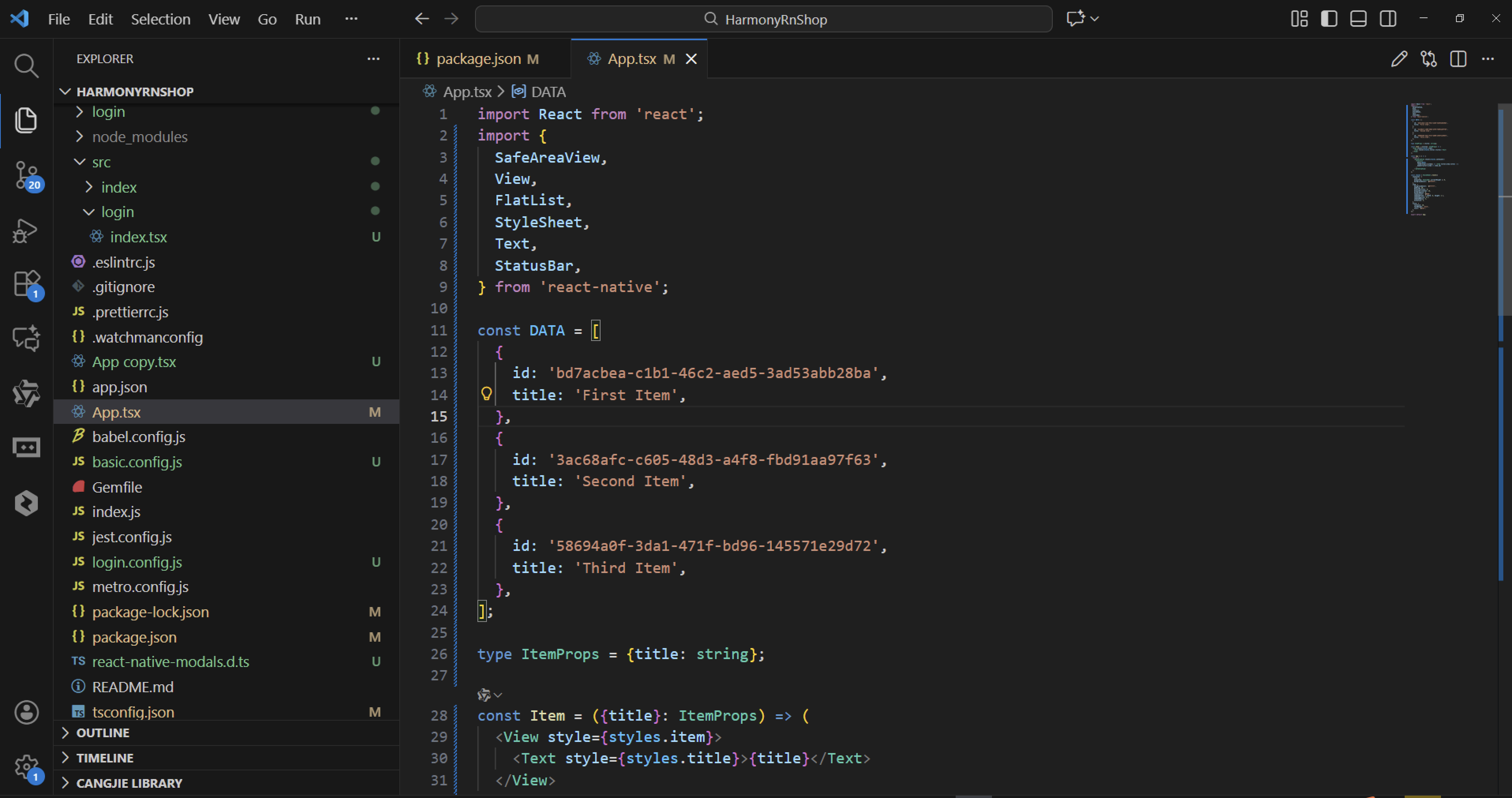Image resolution: width=1512 pixels, height=798 pixels.
Task: Click the HarmonyRnShop command center search box
Action: coord(763,19)
